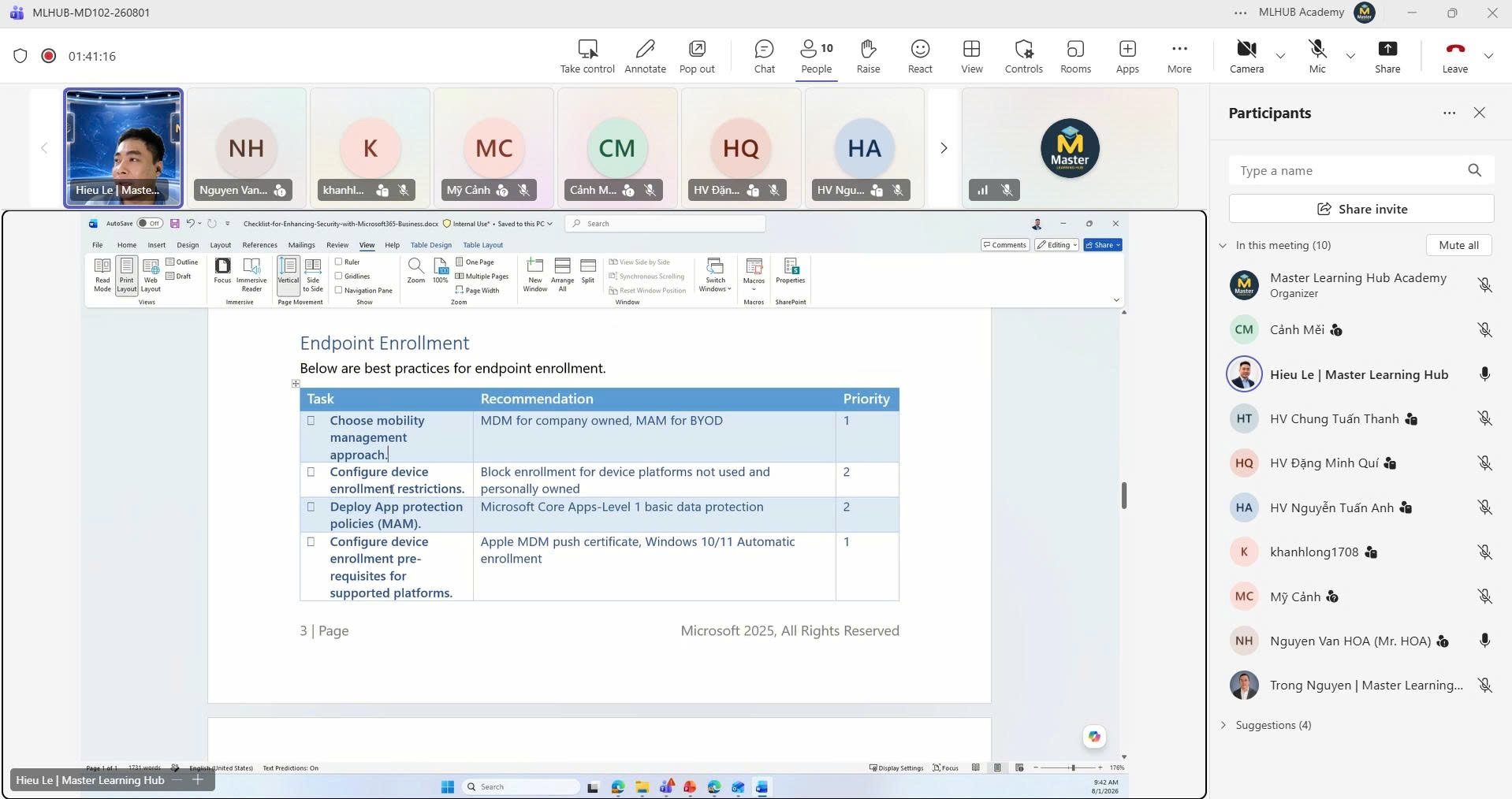The image size is (1512, 799).
Task: Type a name search field
Action: point(1361,170)
